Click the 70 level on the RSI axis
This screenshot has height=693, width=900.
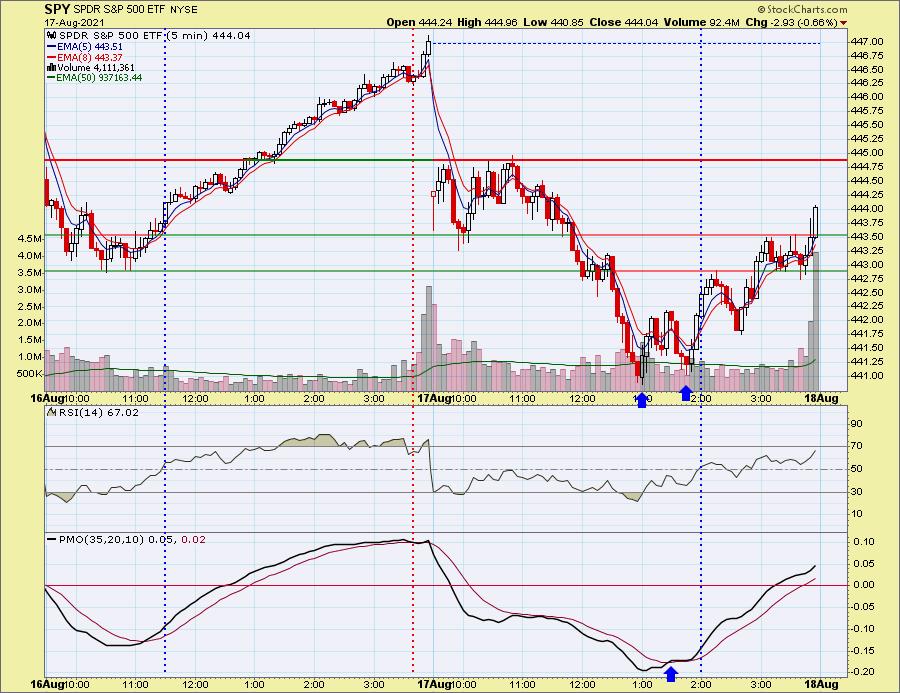(856, 446)
